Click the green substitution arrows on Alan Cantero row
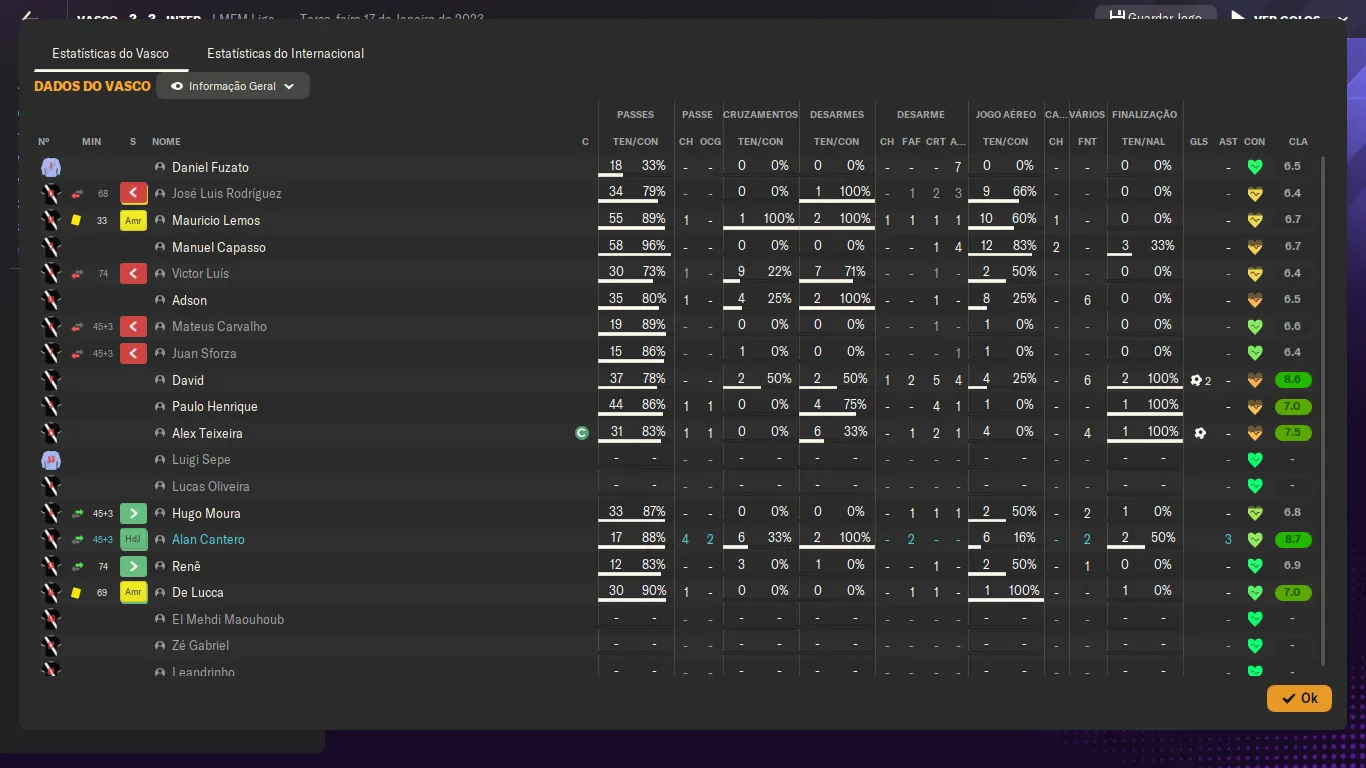This screenshot has height=768, width=1366. (x=77, y=539)
